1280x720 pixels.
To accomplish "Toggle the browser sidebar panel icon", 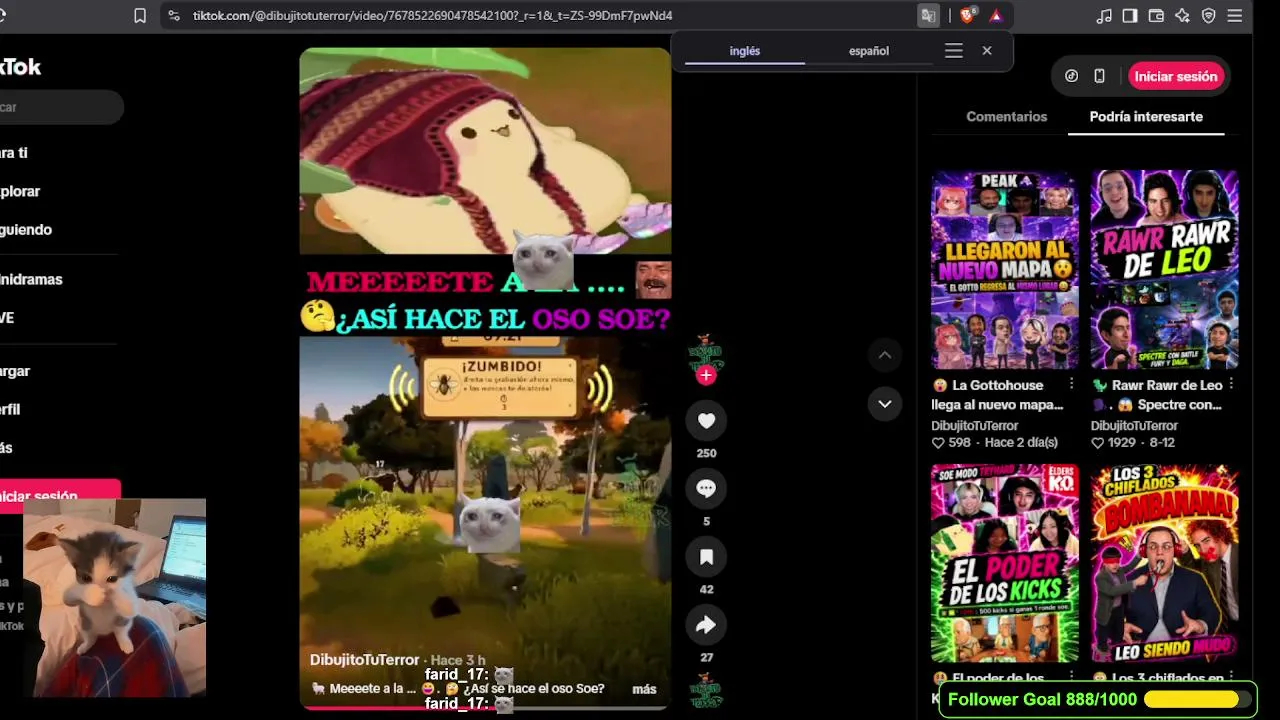I will (1130, 16).
